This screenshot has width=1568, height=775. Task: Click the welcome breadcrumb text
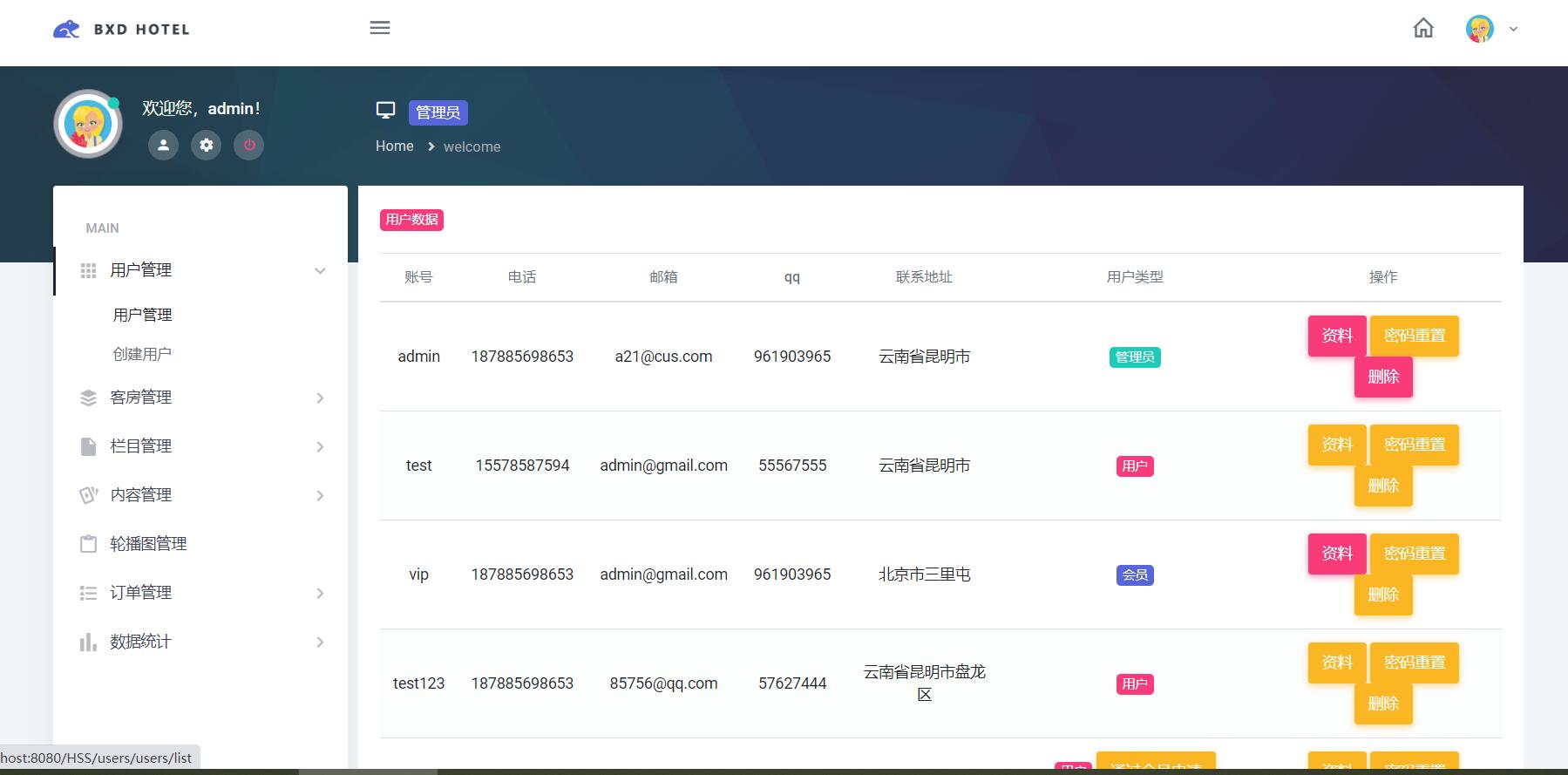(x=472, y=146)
